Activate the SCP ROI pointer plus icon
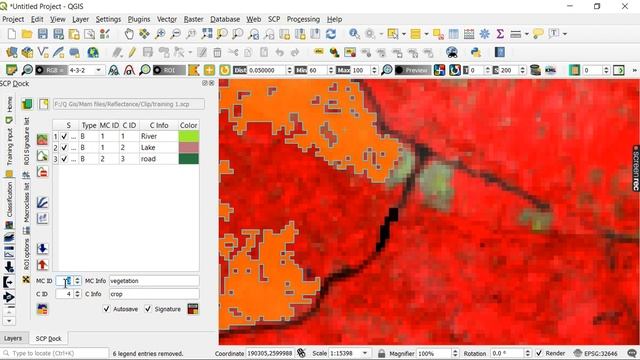Image resolution: width=640 pixels, height=360 pixels. (209, 70)
